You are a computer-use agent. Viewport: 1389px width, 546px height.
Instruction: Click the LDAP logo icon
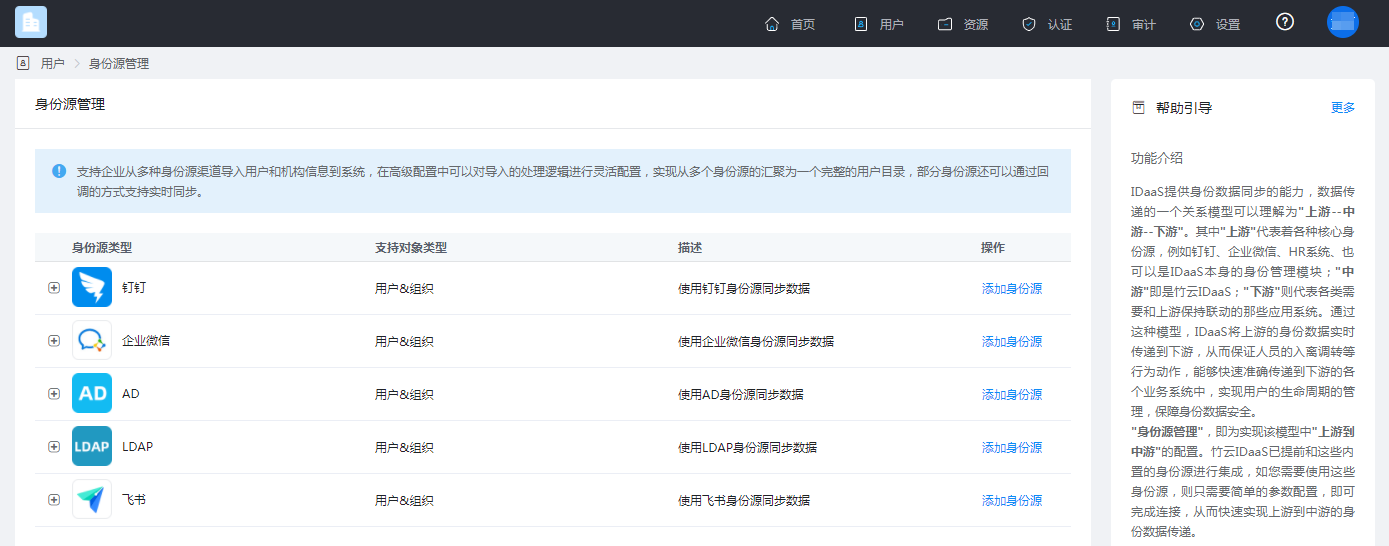point(92,447)
